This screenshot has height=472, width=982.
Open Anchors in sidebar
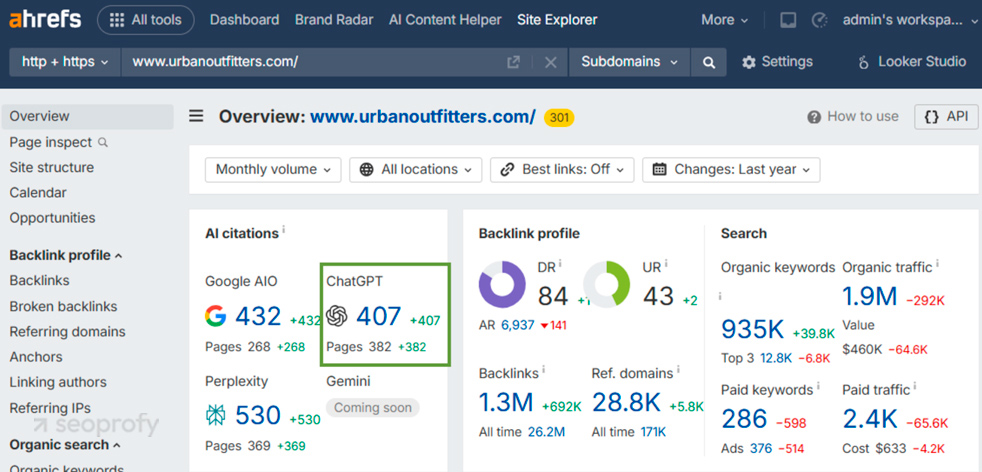(x=36, y=357)
